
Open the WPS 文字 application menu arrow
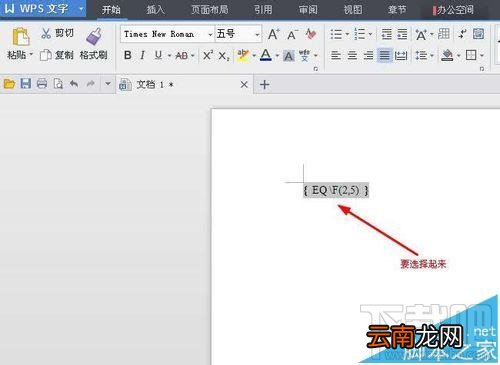coord(81,9)
